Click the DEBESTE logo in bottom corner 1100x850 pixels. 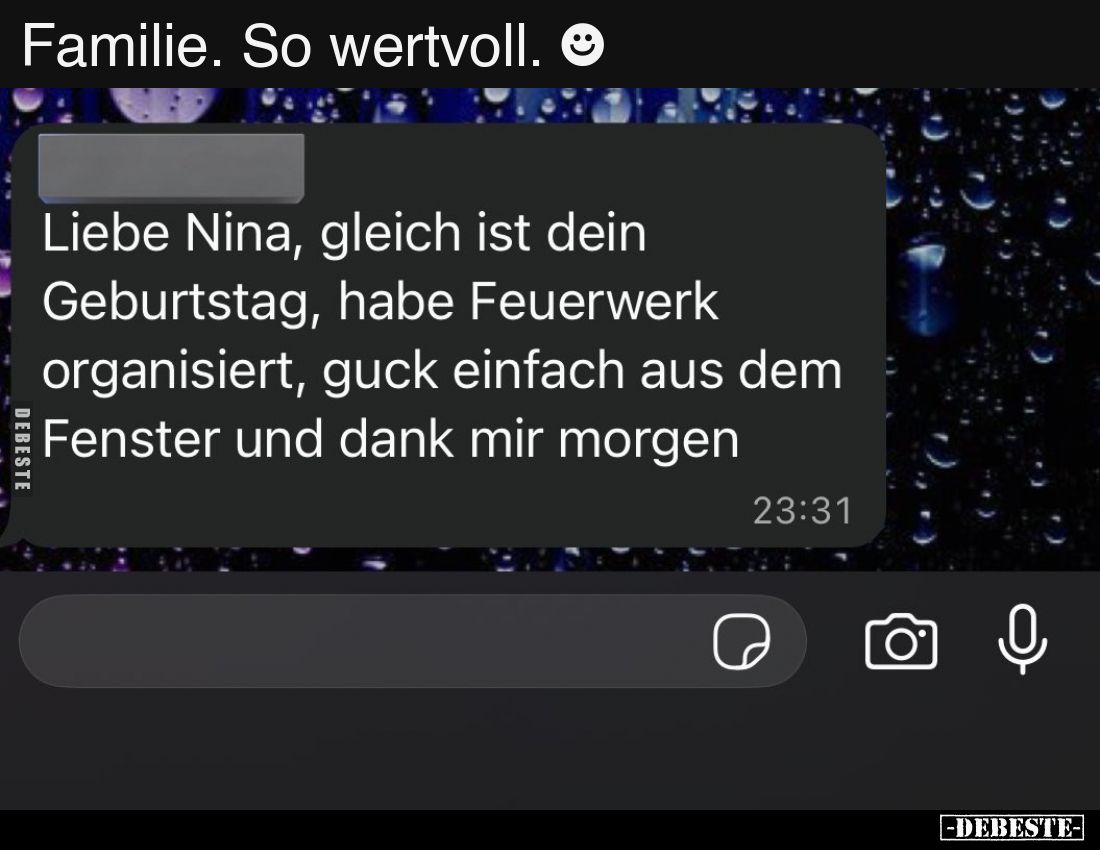pos(1012,828)
